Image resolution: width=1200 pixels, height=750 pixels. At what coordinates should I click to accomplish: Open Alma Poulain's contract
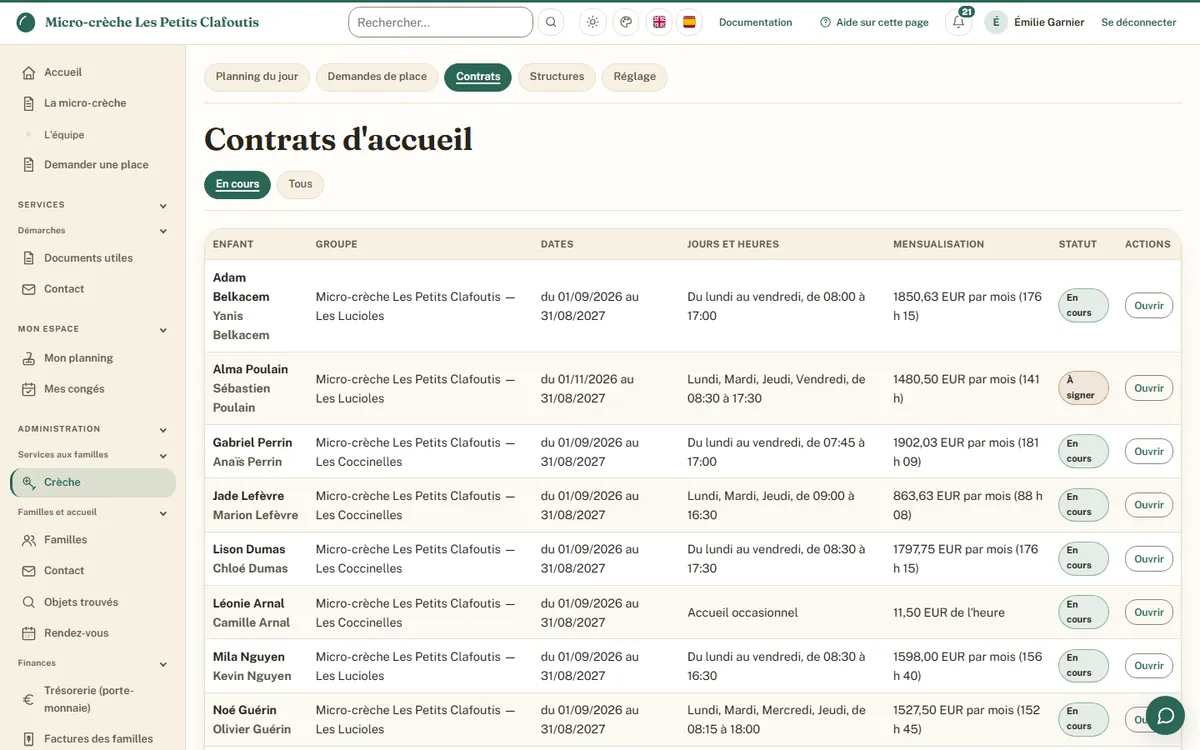pos(1149,388)
